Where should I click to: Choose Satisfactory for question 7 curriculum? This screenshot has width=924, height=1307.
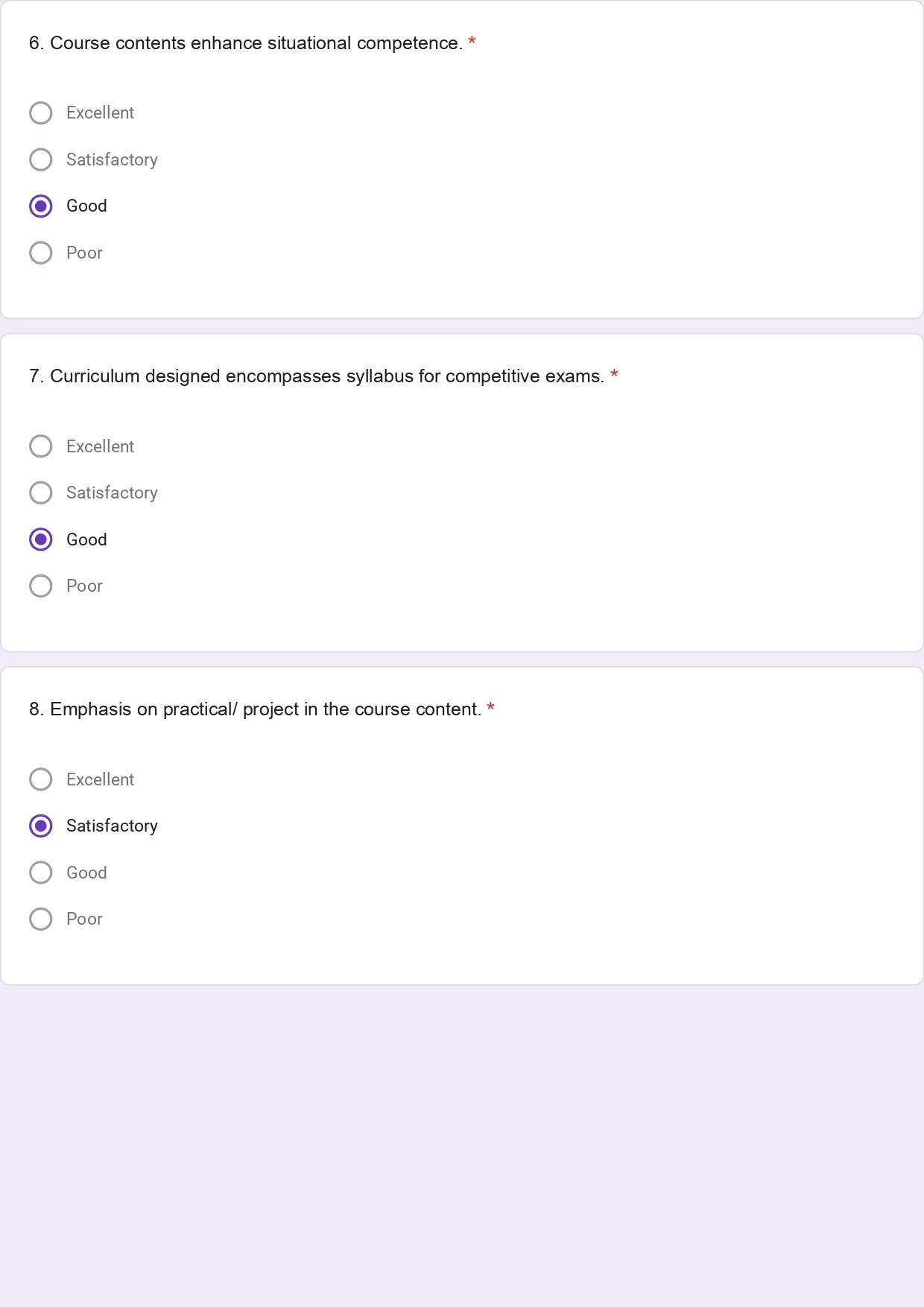click(41, 493)
